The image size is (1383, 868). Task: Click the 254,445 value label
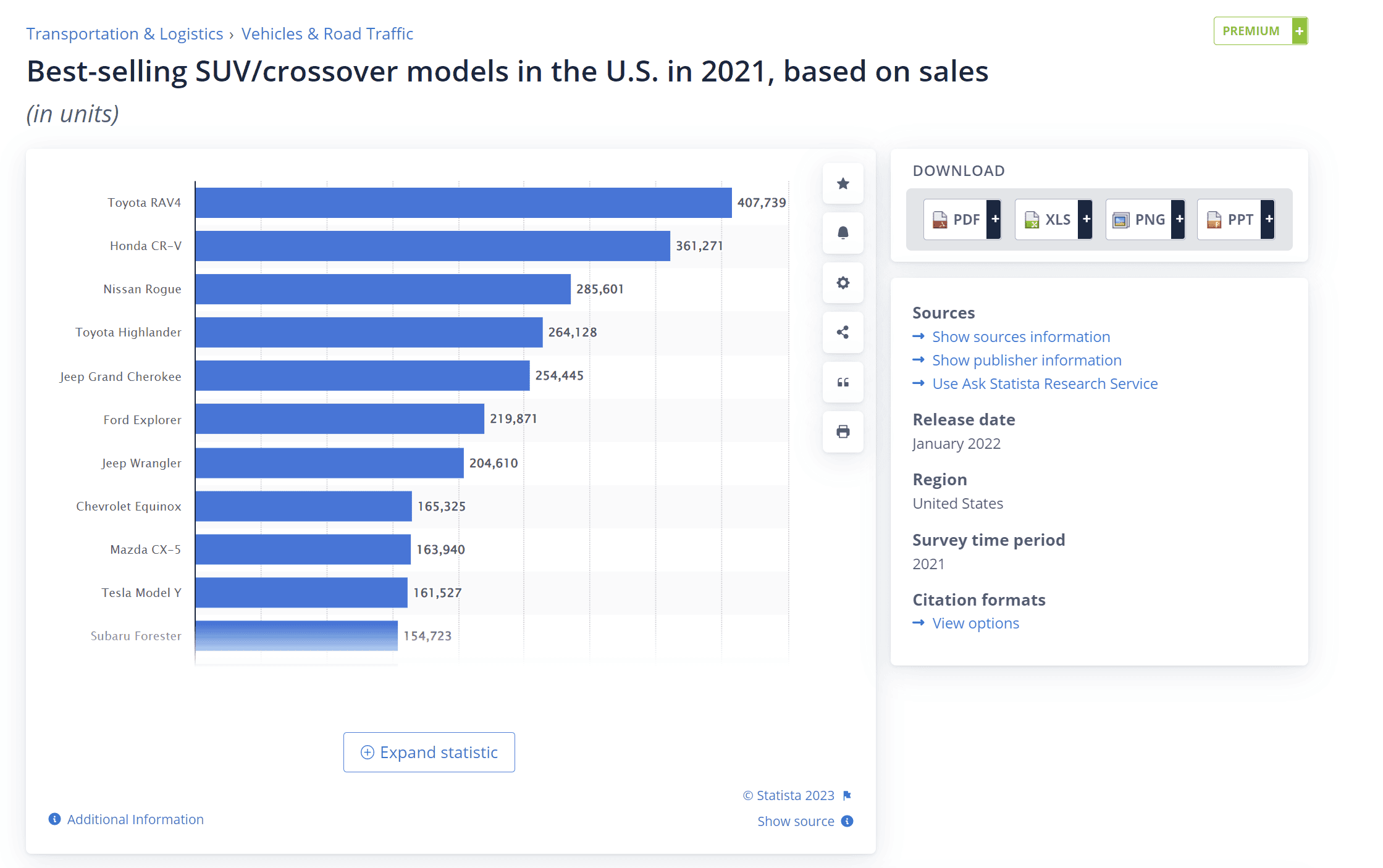tap(559, 375)
